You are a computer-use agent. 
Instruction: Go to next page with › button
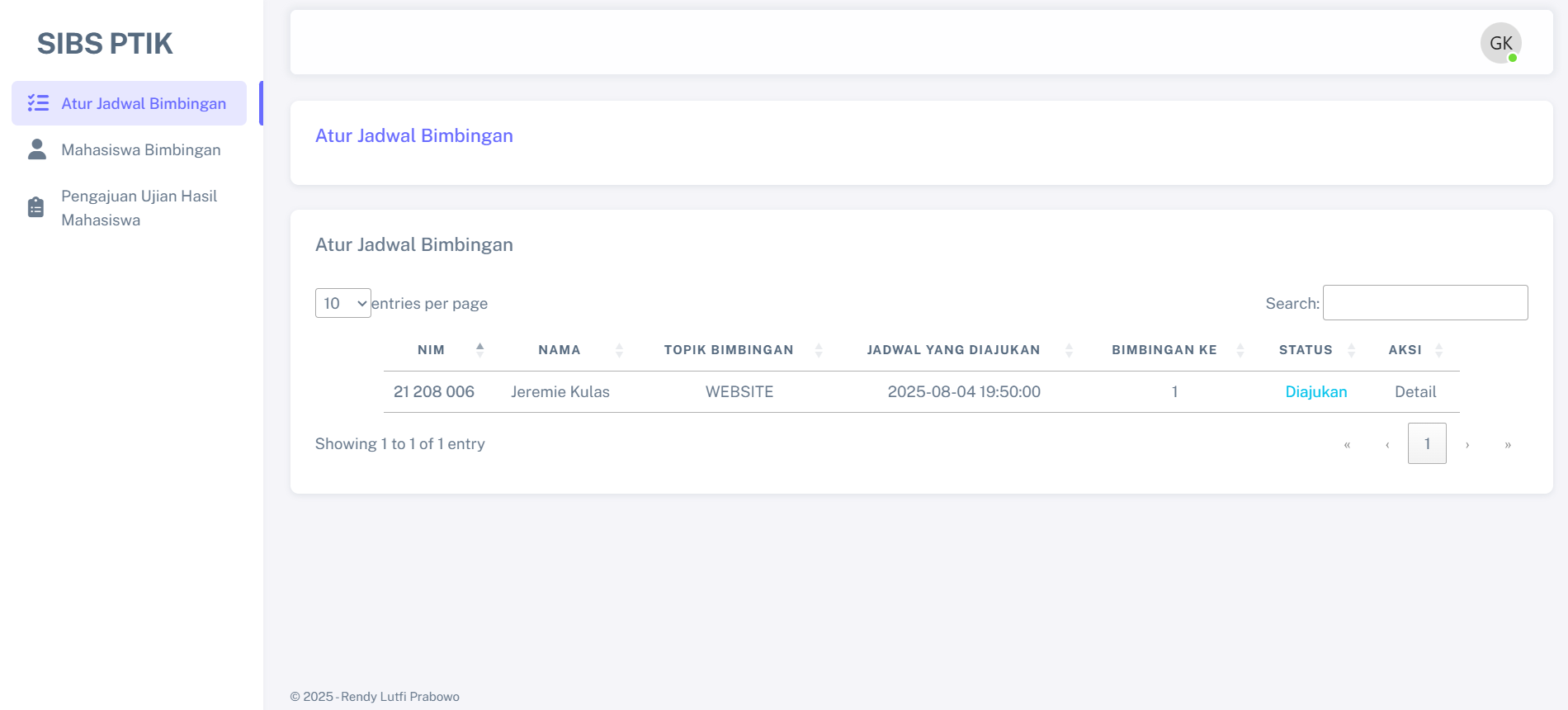pyautogui.click(x=1467, y=444)
